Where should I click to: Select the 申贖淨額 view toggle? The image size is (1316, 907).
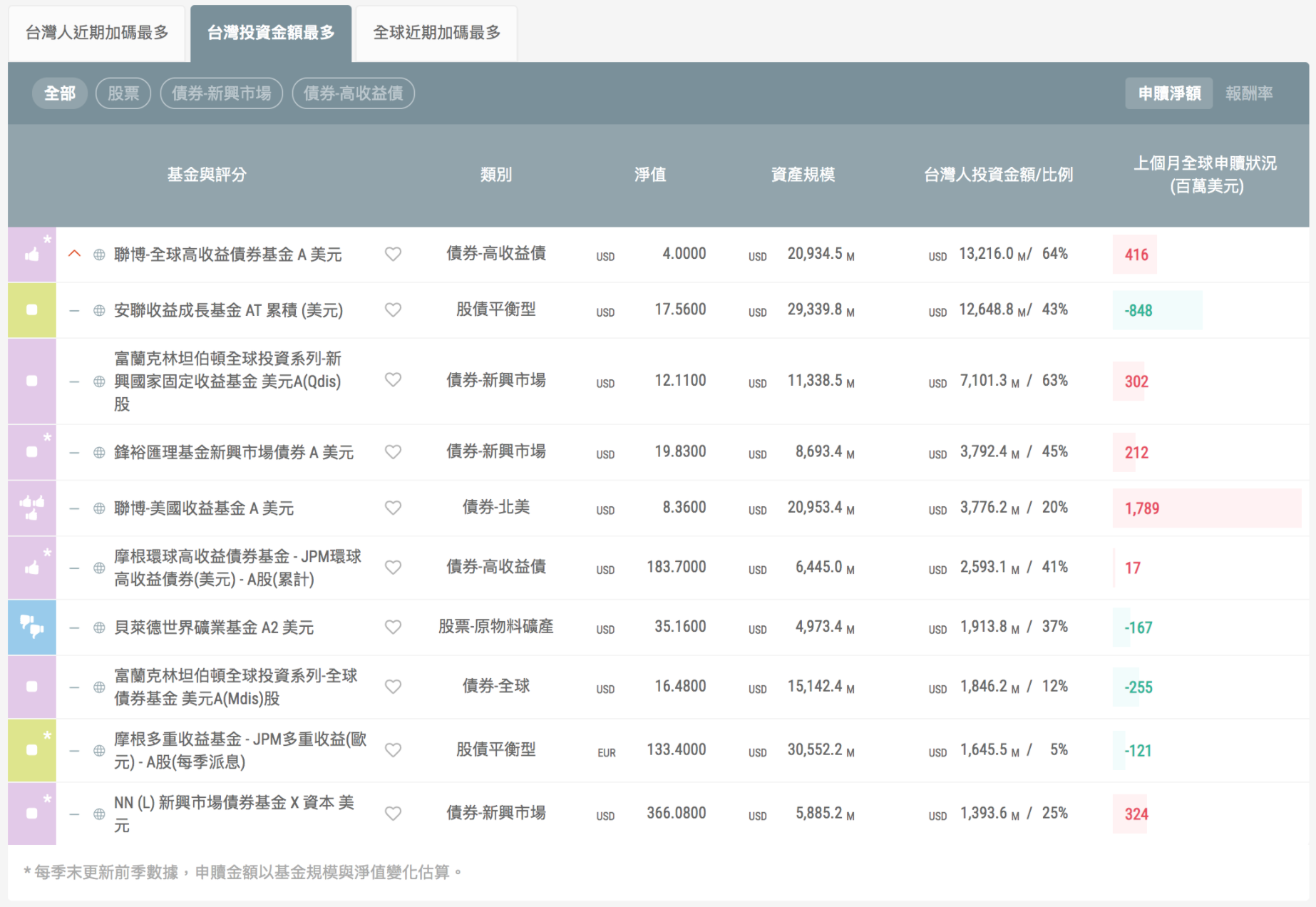[1168, 93]
